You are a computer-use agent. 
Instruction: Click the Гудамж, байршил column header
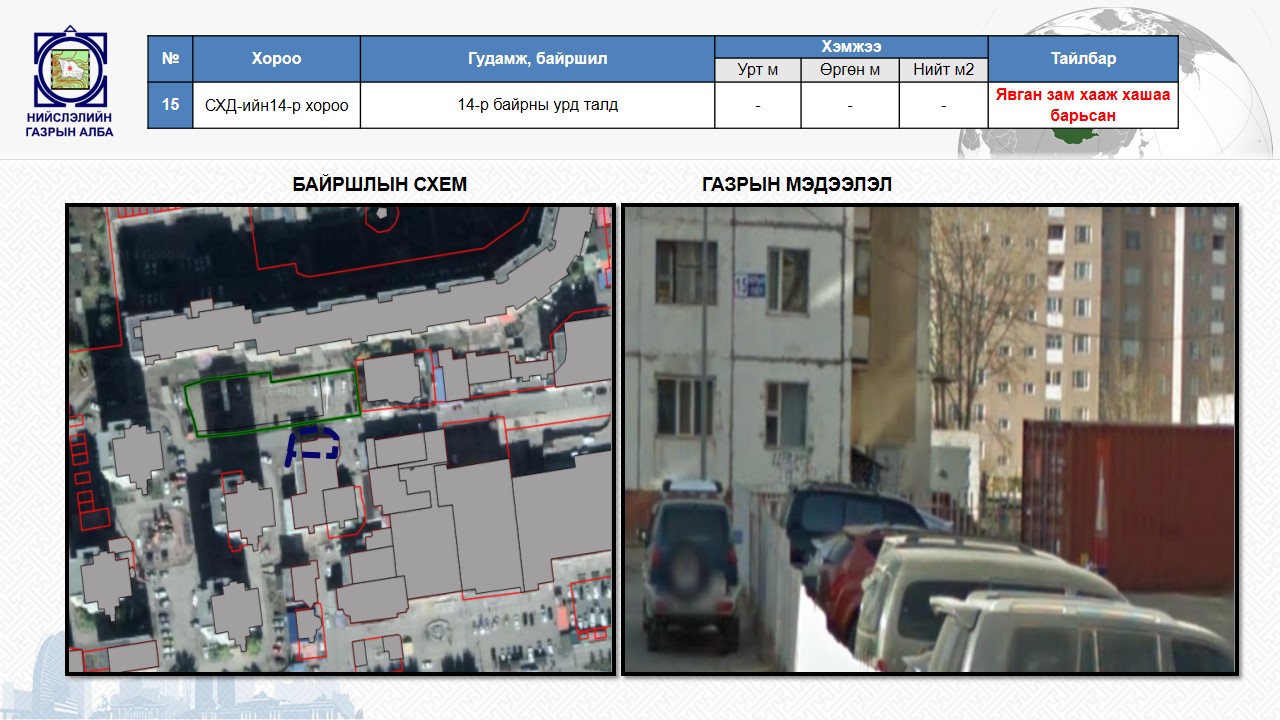[x=537, y=59]
